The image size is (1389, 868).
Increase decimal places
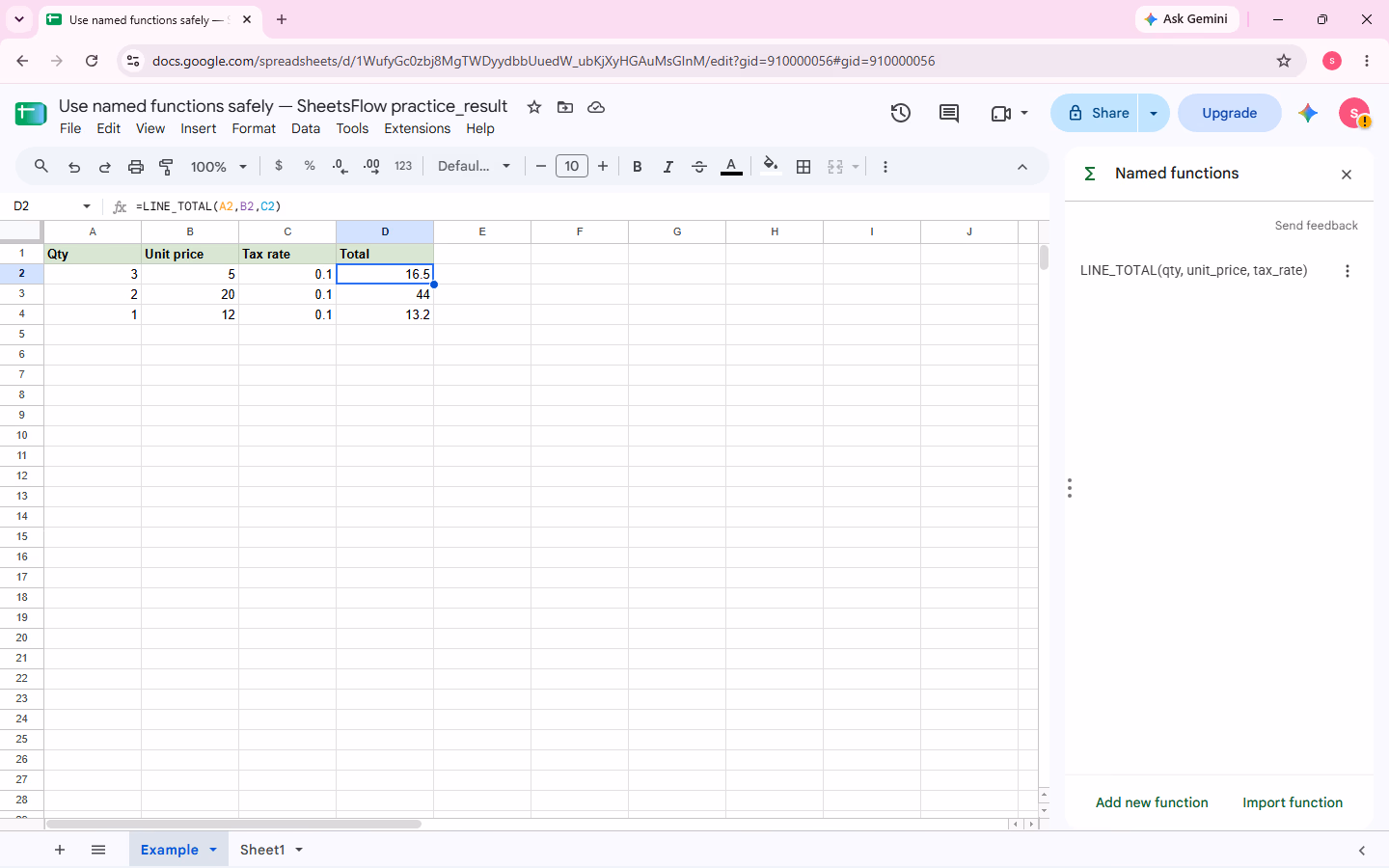point(371,166)
